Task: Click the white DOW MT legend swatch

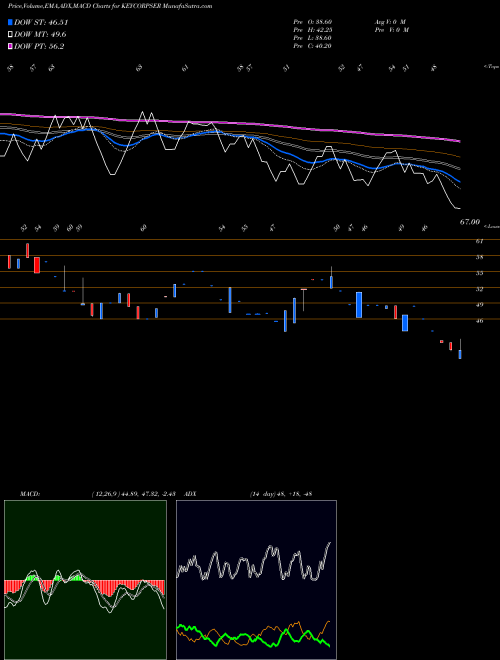Action: [10, 35]
